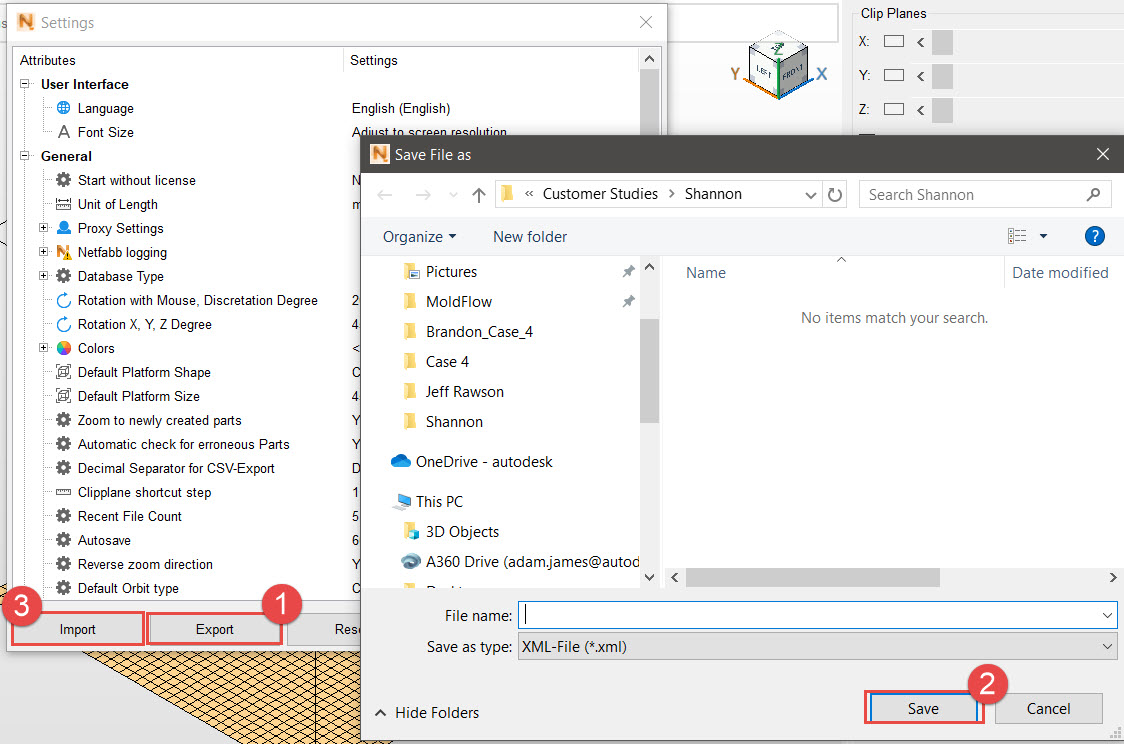
Task: Expand the Netfabb logging node
Action: (44, 252)
